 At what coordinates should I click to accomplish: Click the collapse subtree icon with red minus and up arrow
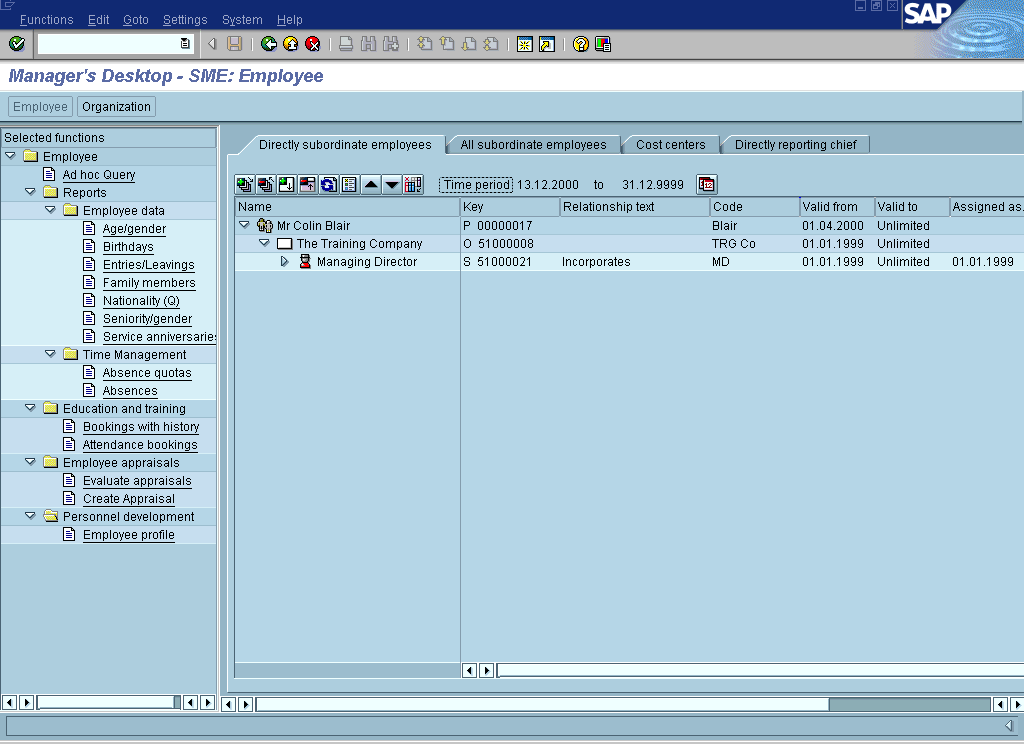point(308,185)
